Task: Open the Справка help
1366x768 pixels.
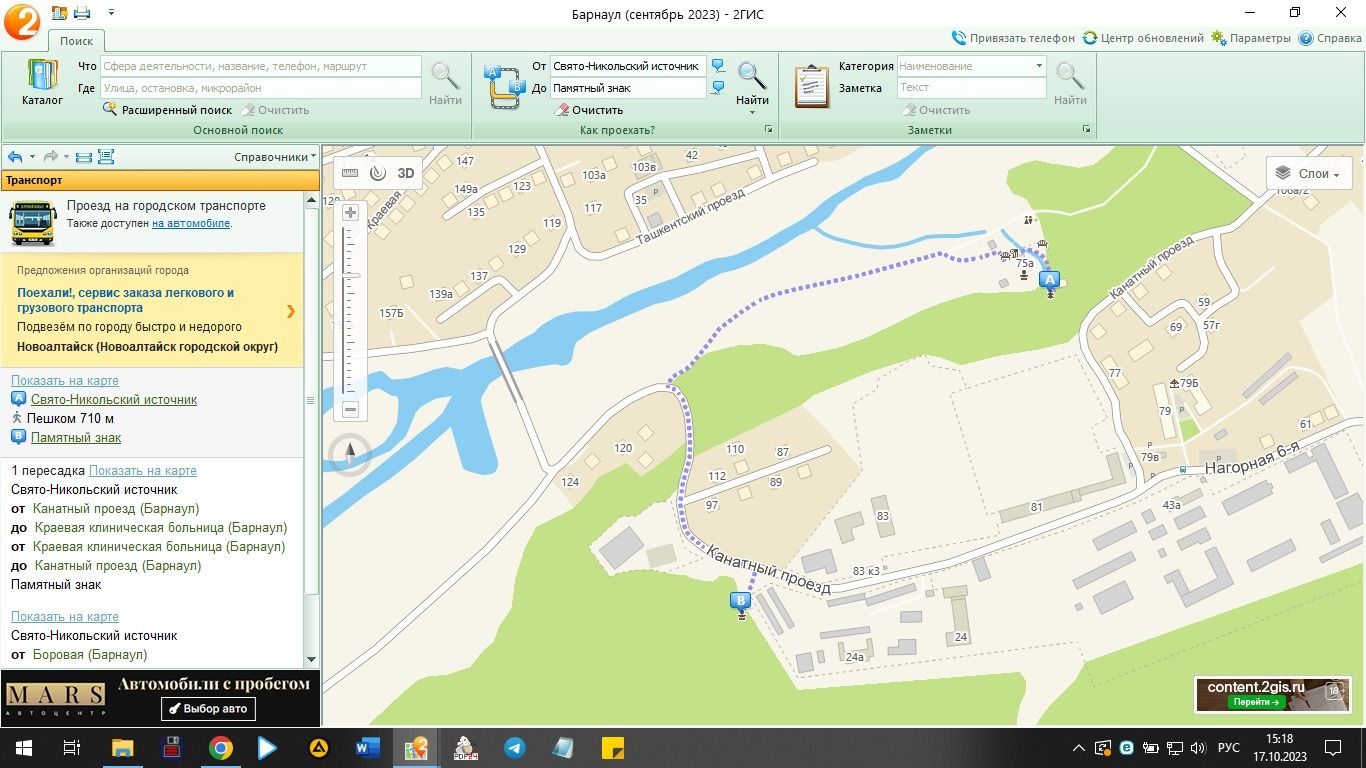Action: pyautogui.click(x=1330, y=38)
